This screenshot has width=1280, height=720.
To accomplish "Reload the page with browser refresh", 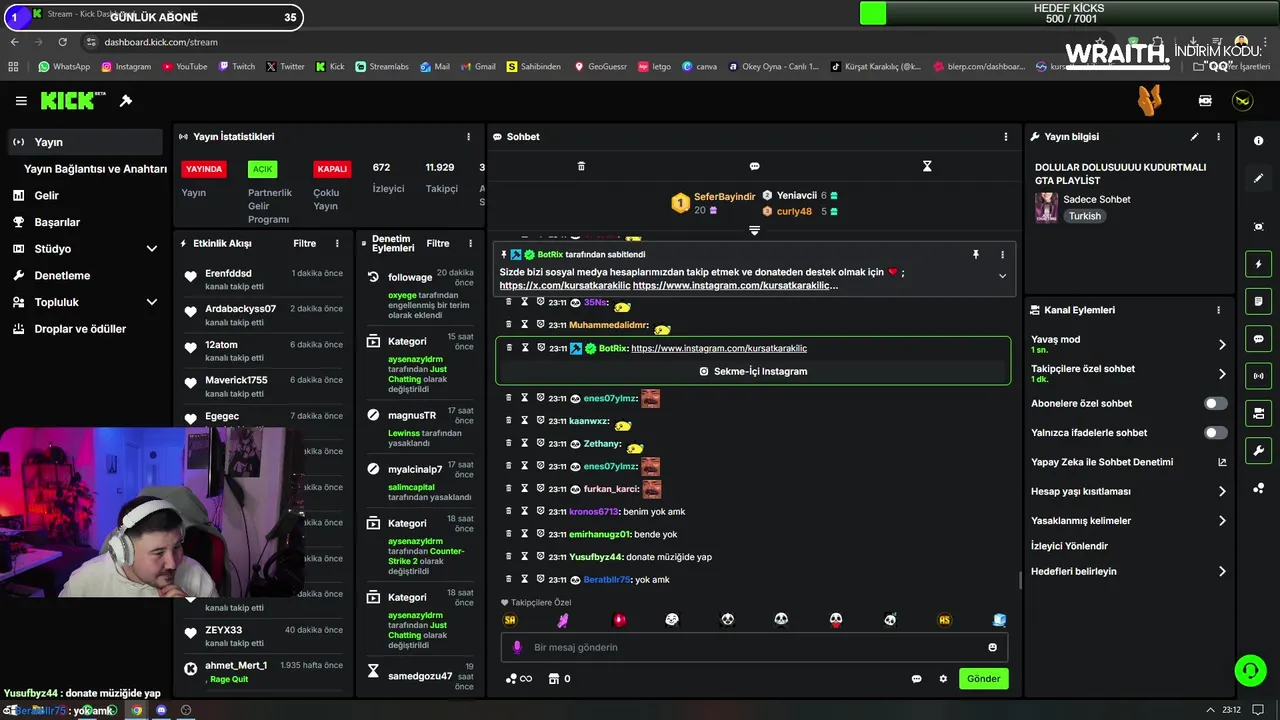I will (63, 42).
